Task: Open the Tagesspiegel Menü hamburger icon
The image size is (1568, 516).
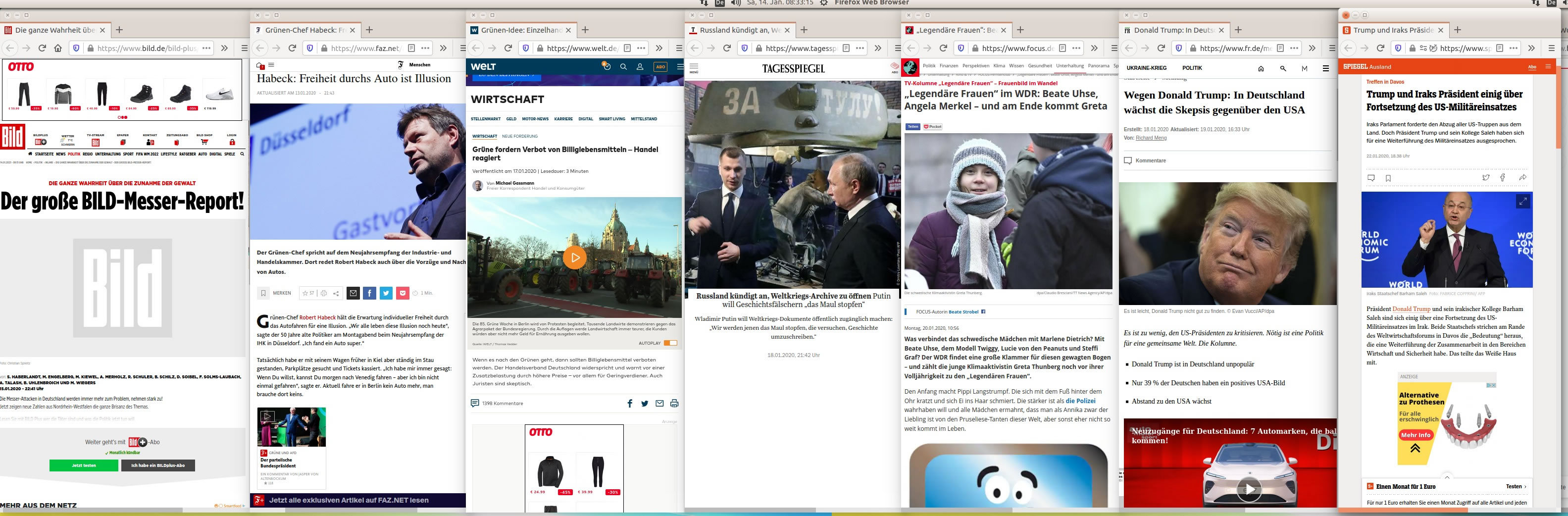Action: click(694, 67)
